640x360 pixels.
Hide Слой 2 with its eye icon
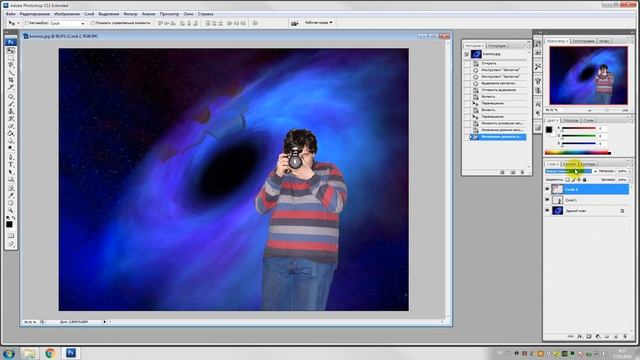tap(547, 189)
